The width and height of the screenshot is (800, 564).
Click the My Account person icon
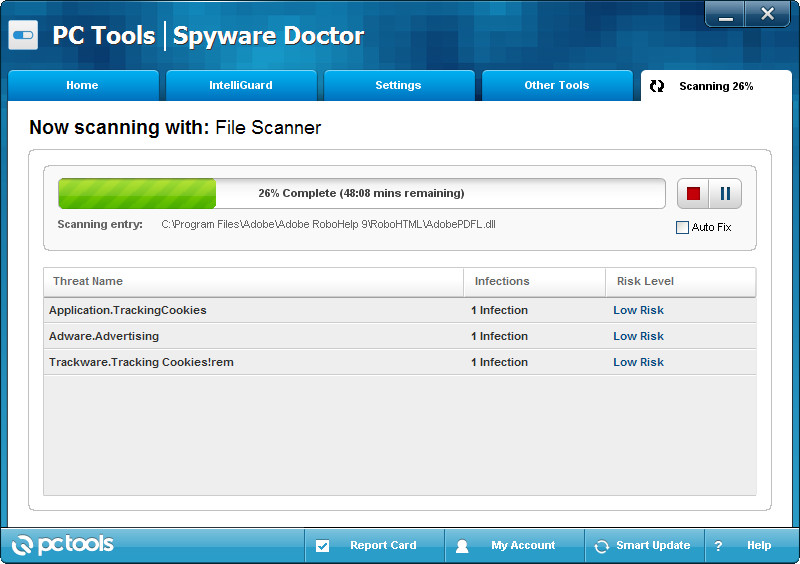pos(462,546)
